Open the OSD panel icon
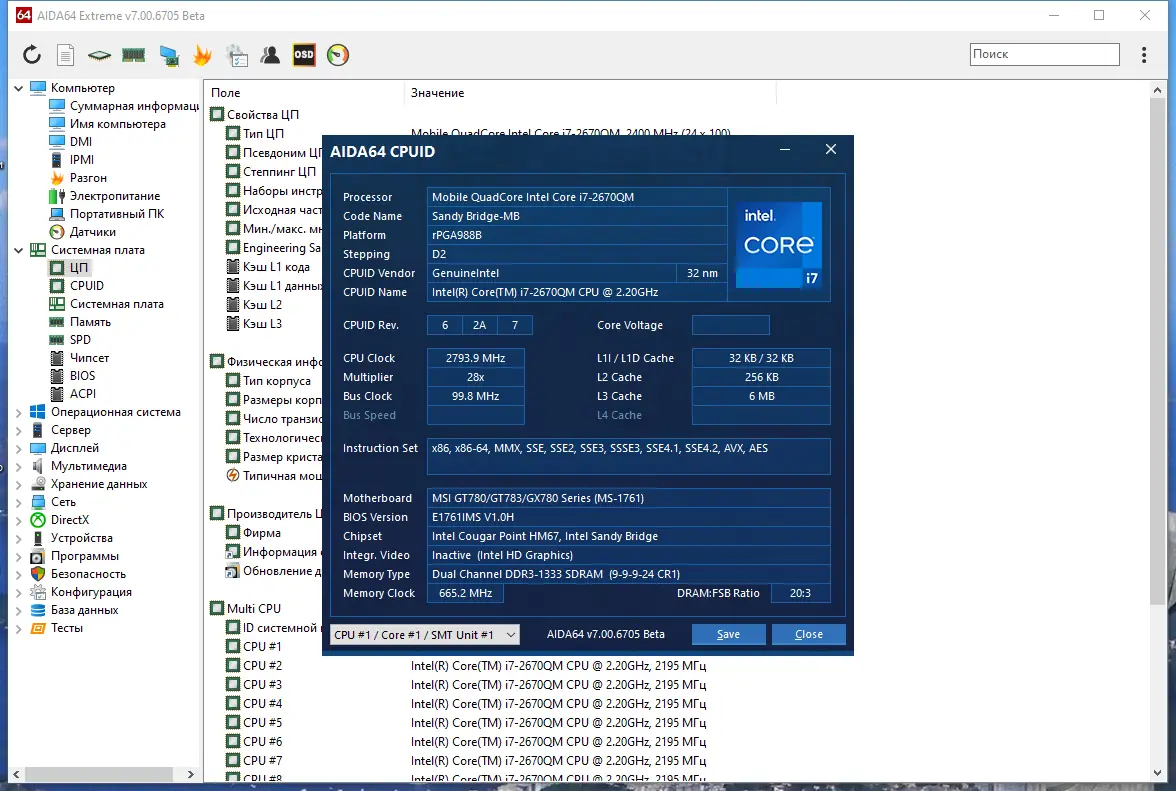The image size is (1176, 791). [304, 55]
